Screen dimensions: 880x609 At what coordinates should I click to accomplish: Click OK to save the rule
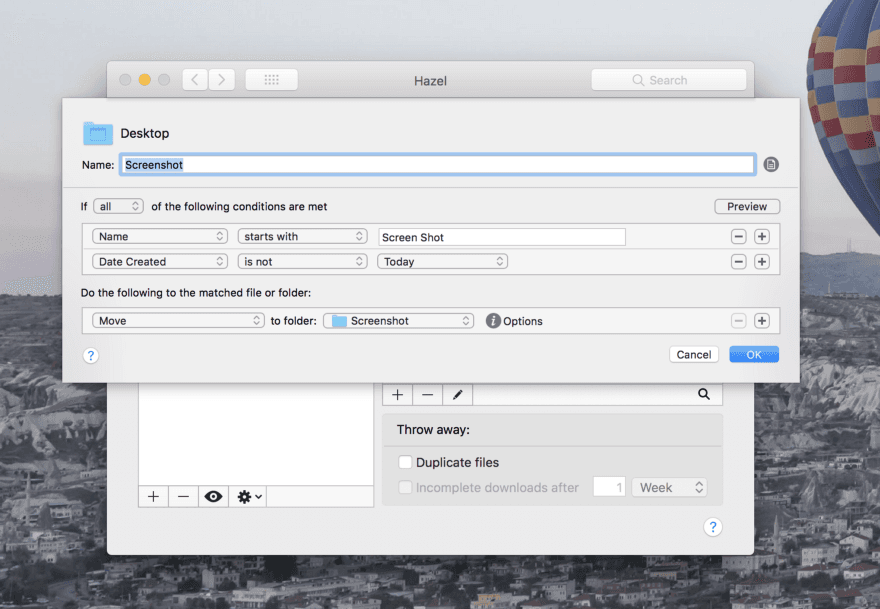(753, 354)
